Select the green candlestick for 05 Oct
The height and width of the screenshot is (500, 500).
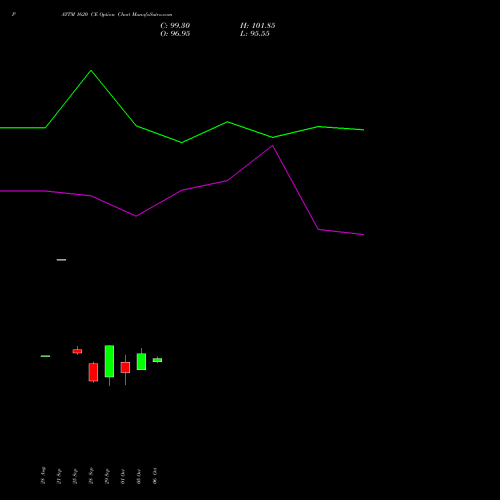[141, 362]
